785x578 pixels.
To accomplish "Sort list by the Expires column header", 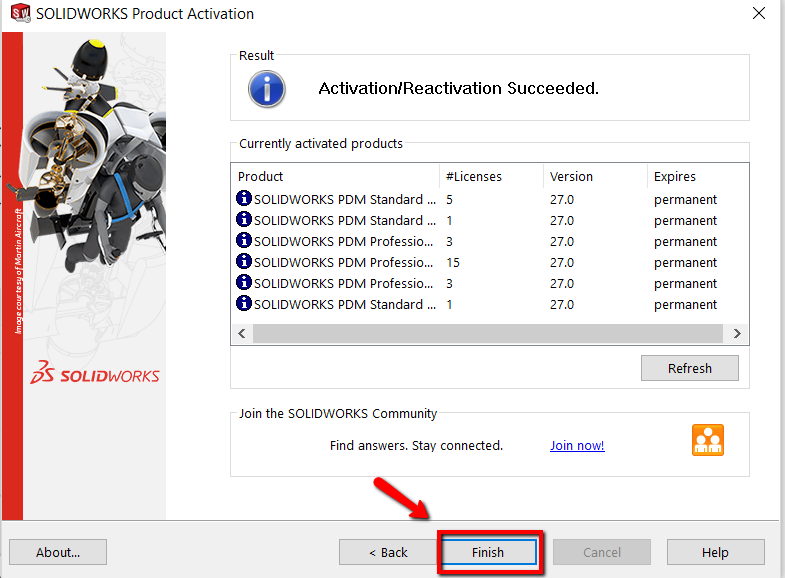I will [697, 176].
